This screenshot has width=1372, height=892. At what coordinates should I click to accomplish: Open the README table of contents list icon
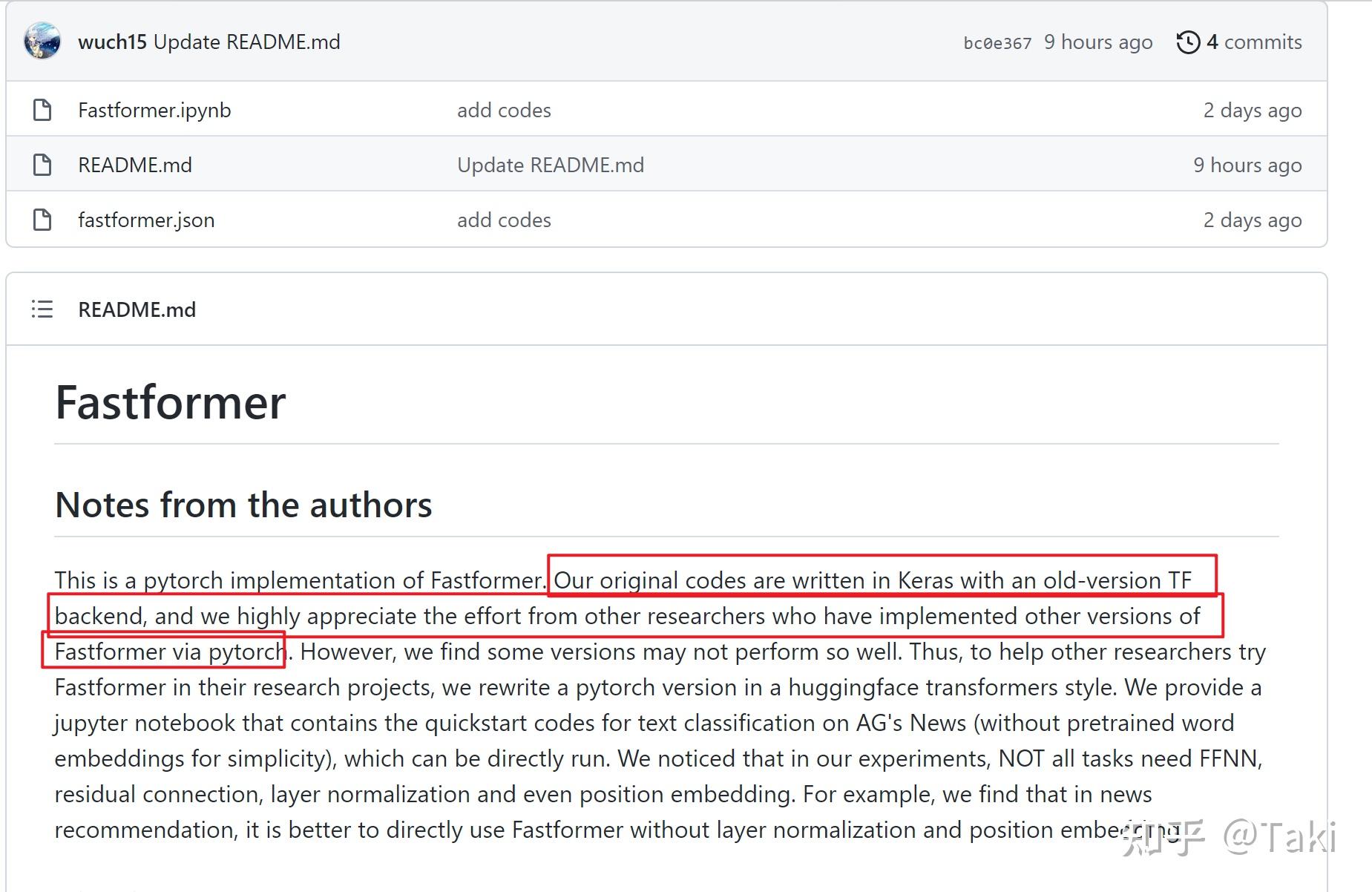(42, 309)
